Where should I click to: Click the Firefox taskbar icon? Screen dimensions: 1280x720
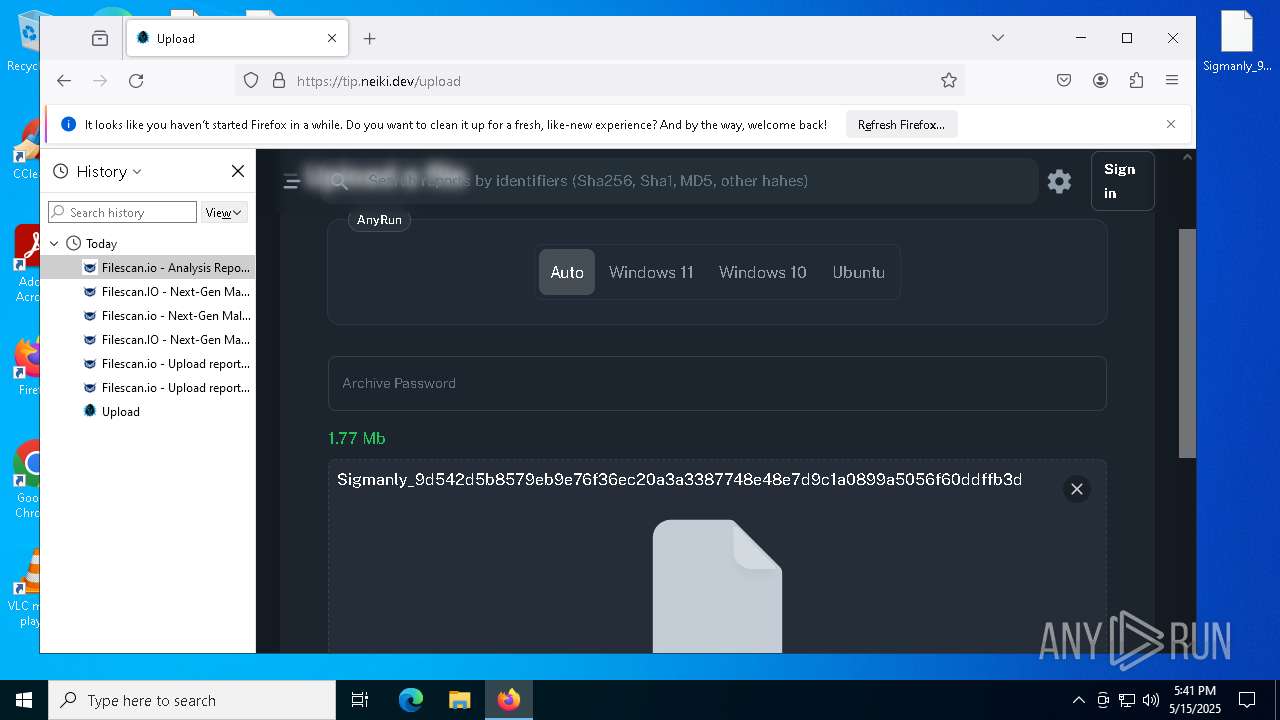pos(509,700)
